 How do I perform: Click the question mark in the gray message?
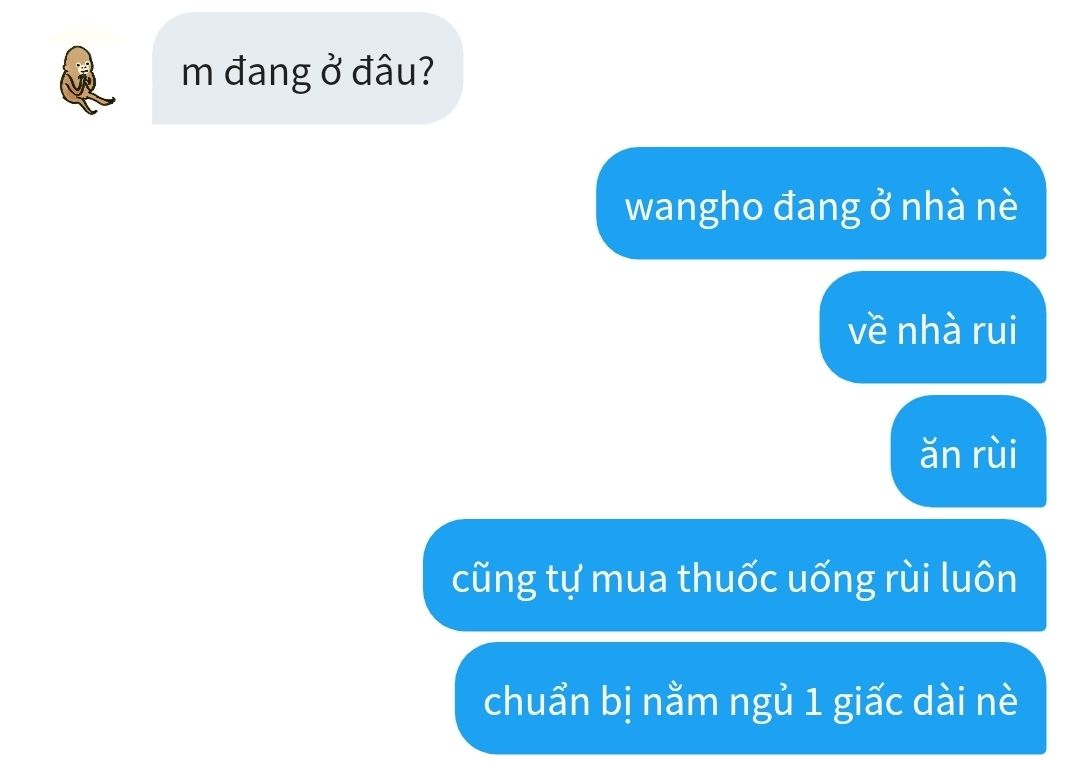pos(426,70)
